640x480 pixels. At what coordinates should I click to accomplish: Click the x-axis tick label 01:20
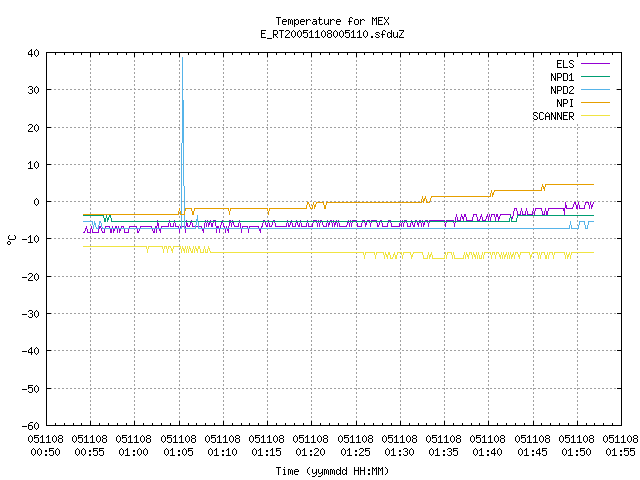(311, 452)
